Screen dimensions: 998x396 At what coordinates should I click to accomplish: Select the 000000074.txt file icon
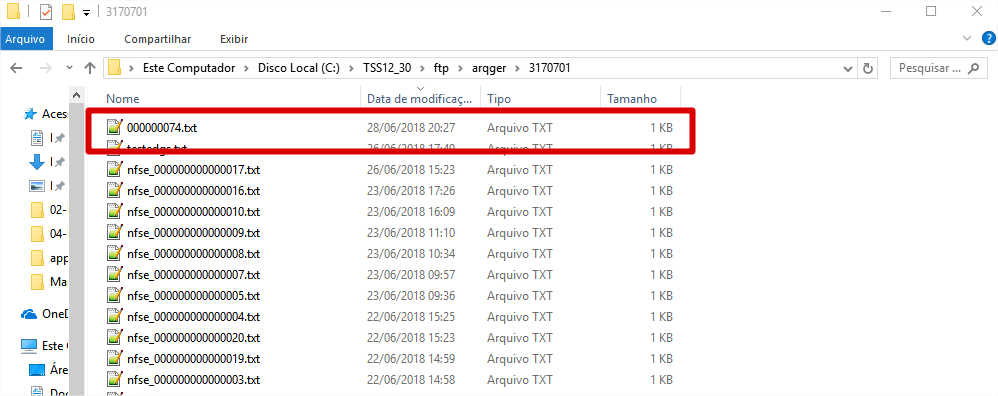coord(115,127)
